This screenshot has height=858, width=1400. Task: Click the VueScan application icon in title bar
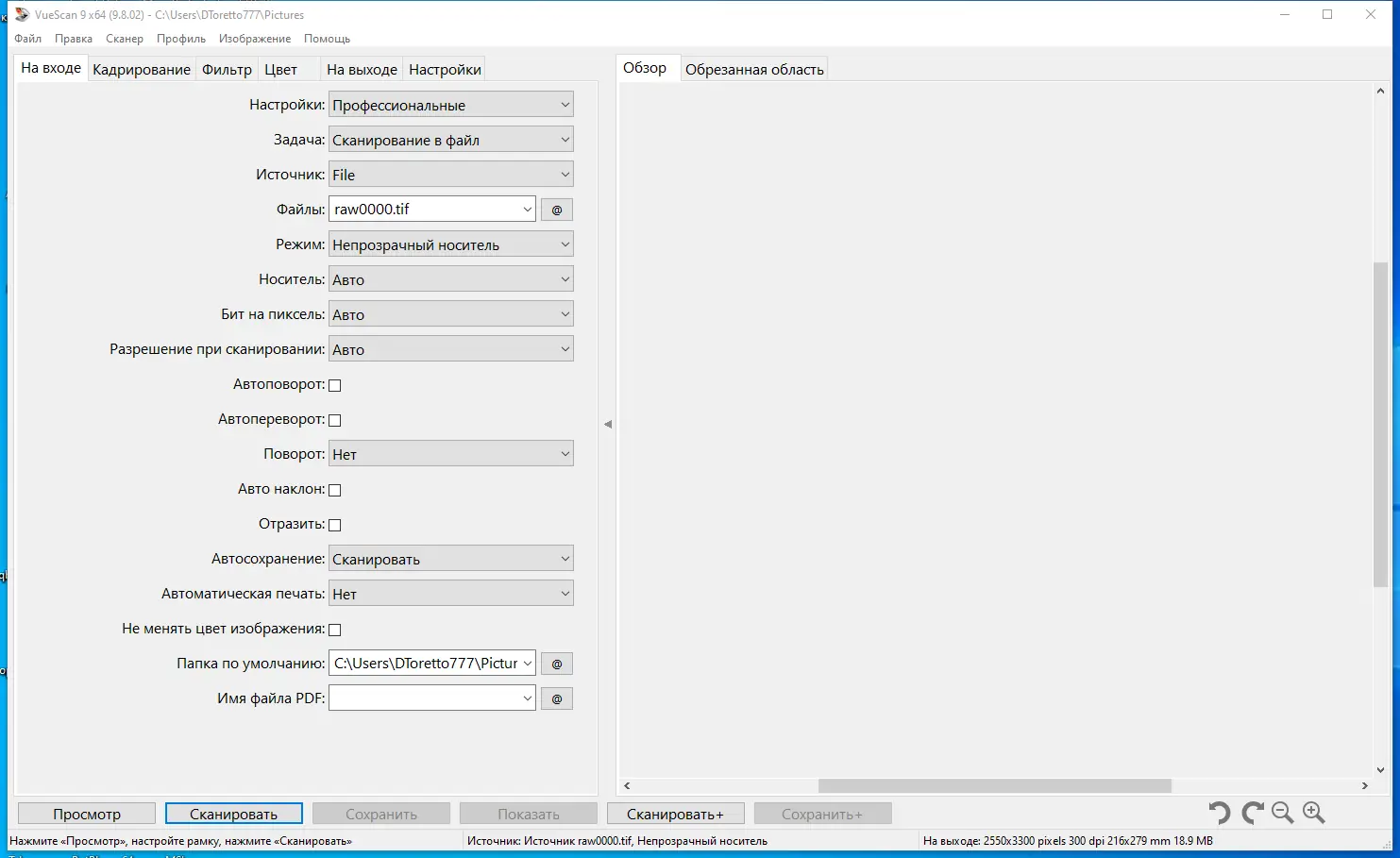[22, 14]
